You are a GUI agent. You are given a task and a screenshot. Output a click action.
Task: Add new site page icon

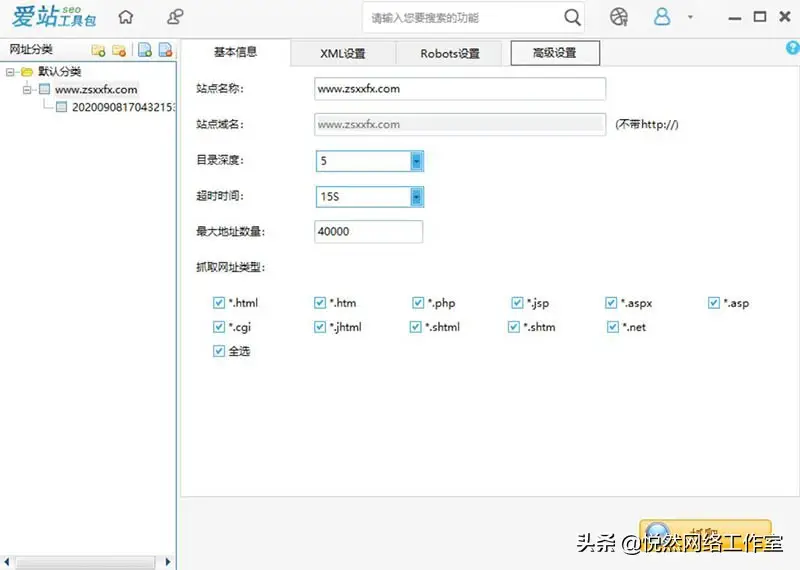tap(145, 49)
